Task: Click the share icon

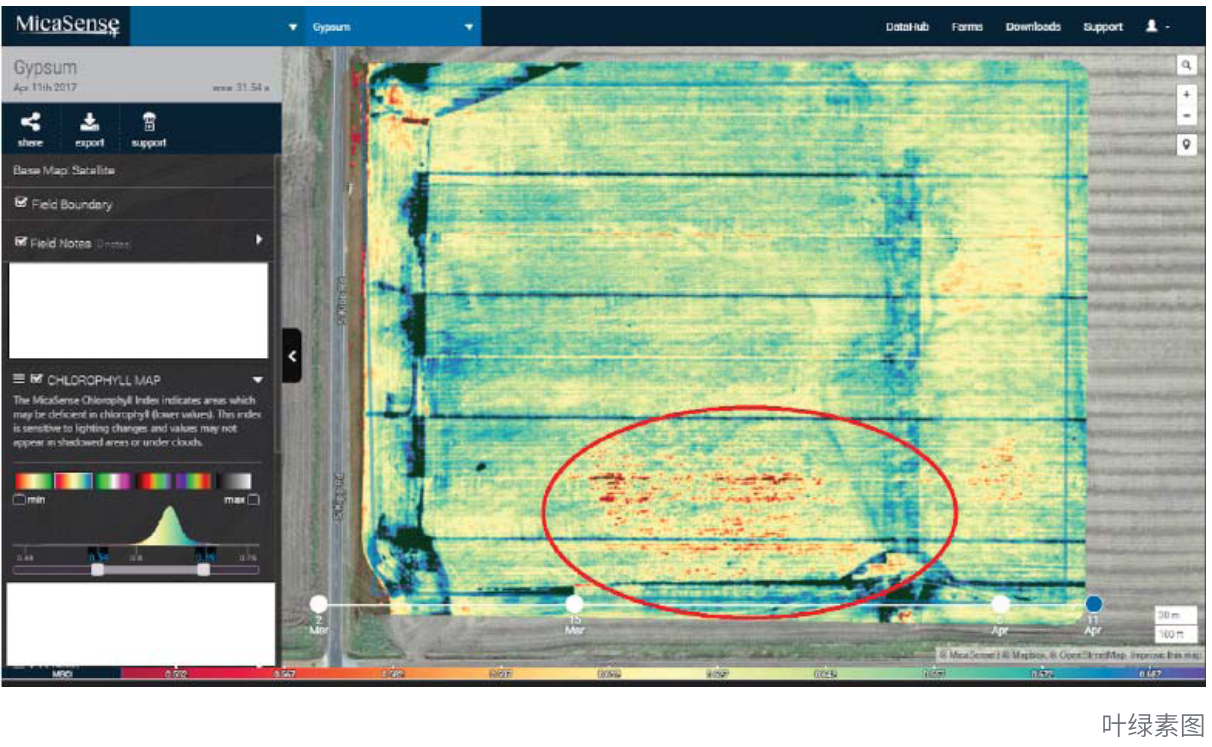Action: [x=31, y=123]
